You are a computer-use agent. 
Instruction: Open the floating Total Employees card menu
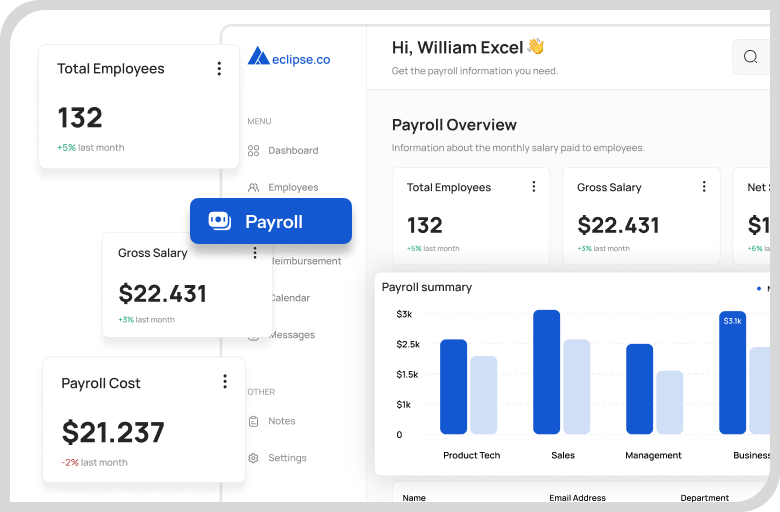(x=219, y=69)
